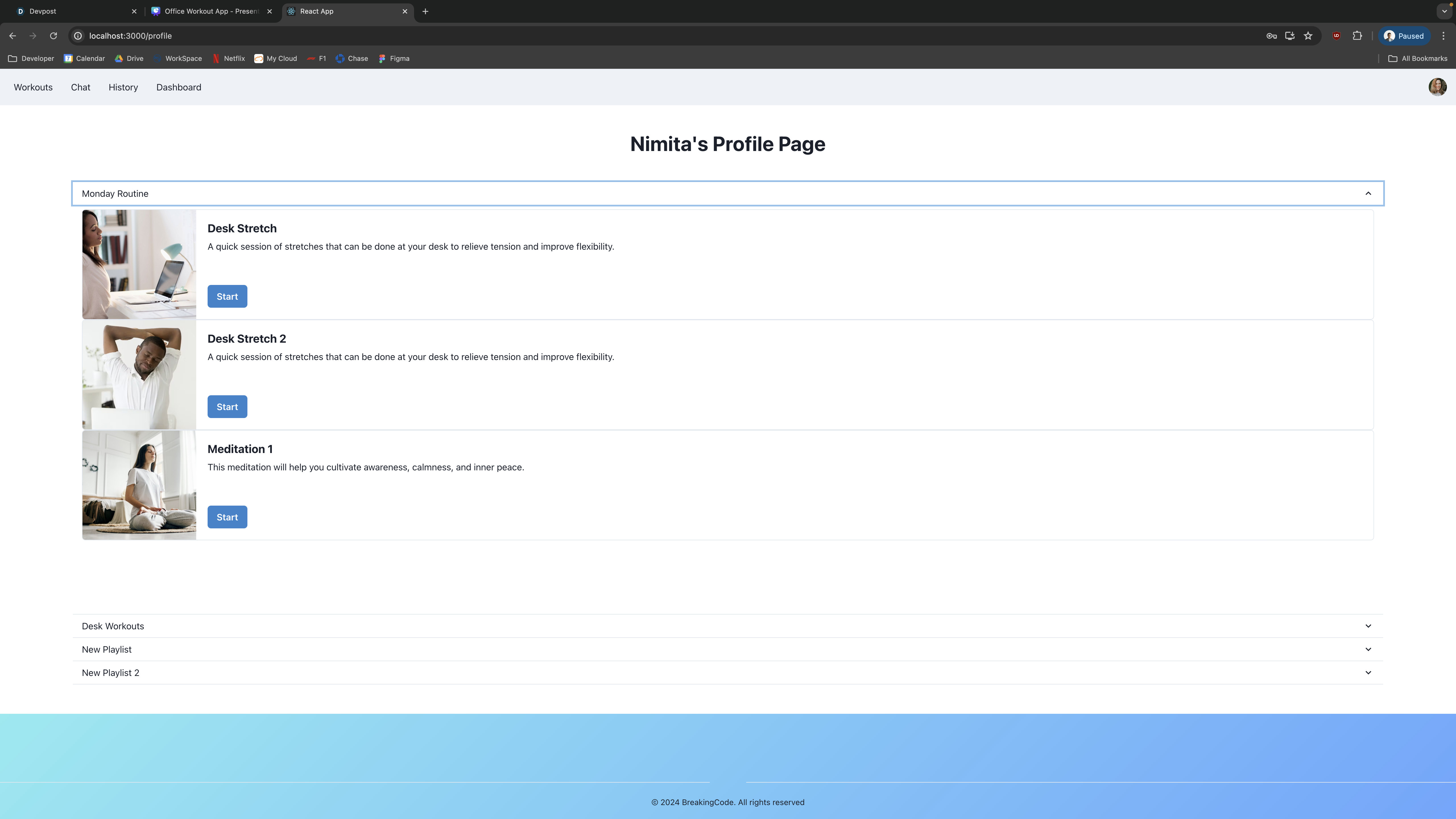Expand the New Playlist 2 section
Screen dimensions: 1456x819
(x=1368, y=673)
